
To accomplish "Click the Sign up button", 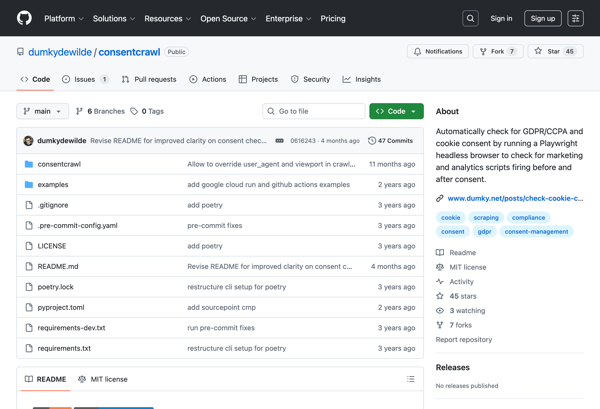I will 543,18.
